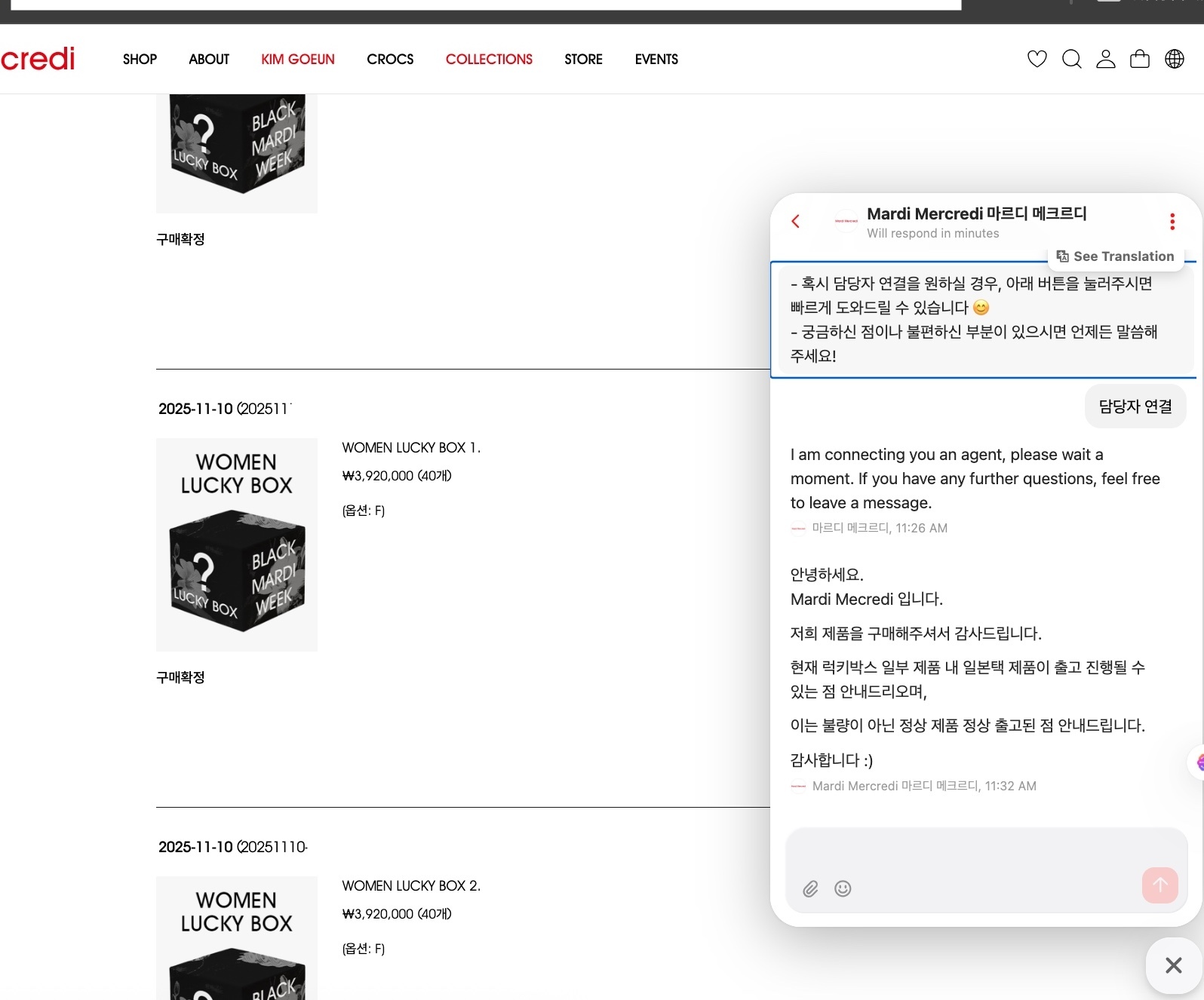Open the topmost lucky box product thumbnail

point(237,154)
